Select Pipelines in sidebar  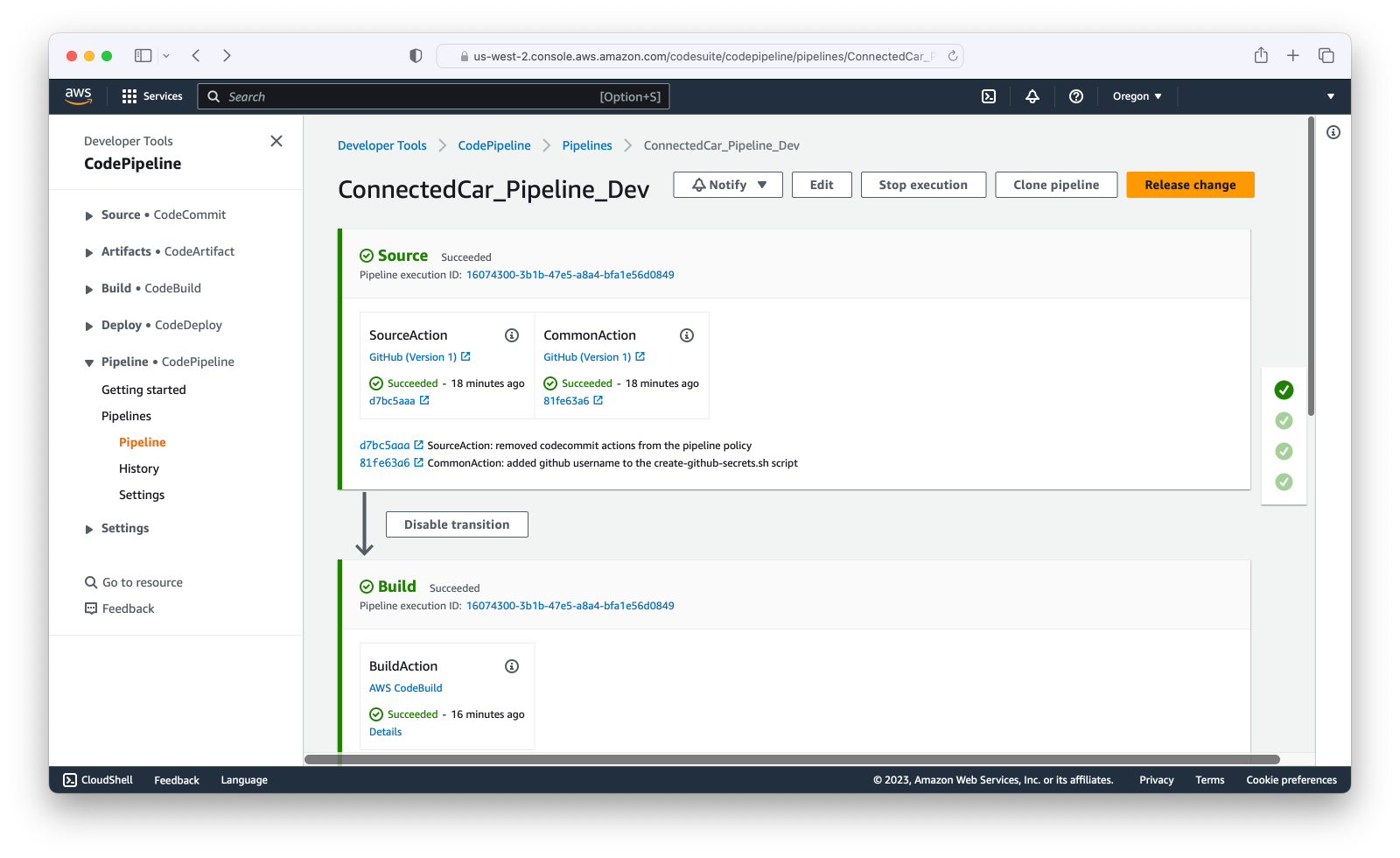(126, 416)
